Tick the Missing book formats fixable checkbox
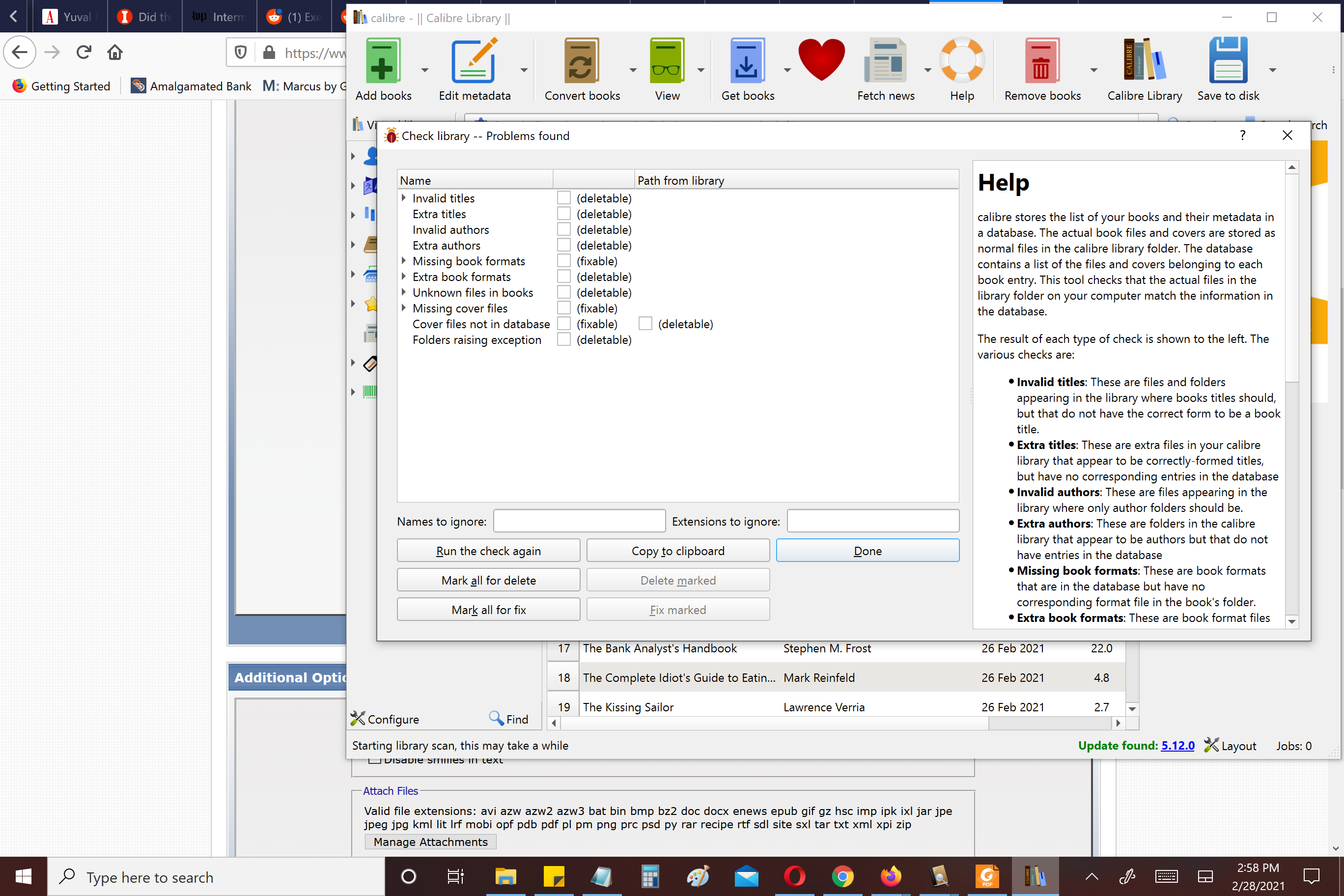The width and height of the screenshot is (1344, 896). [563, 260]
